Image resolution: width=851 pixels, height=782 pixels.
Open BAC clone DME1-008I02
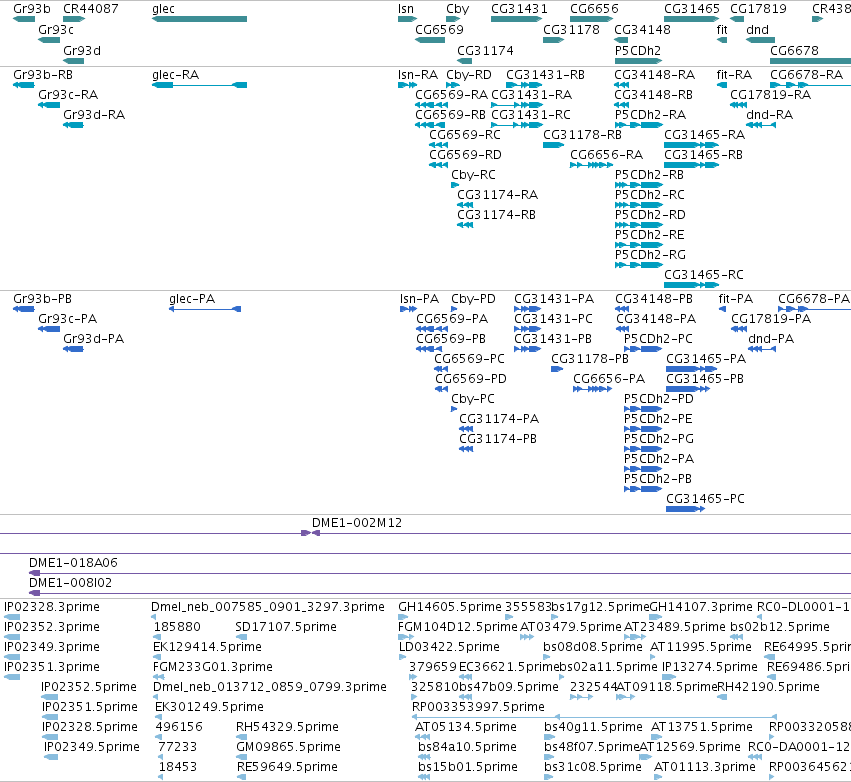pyautogui.click(x=70, y=583)
